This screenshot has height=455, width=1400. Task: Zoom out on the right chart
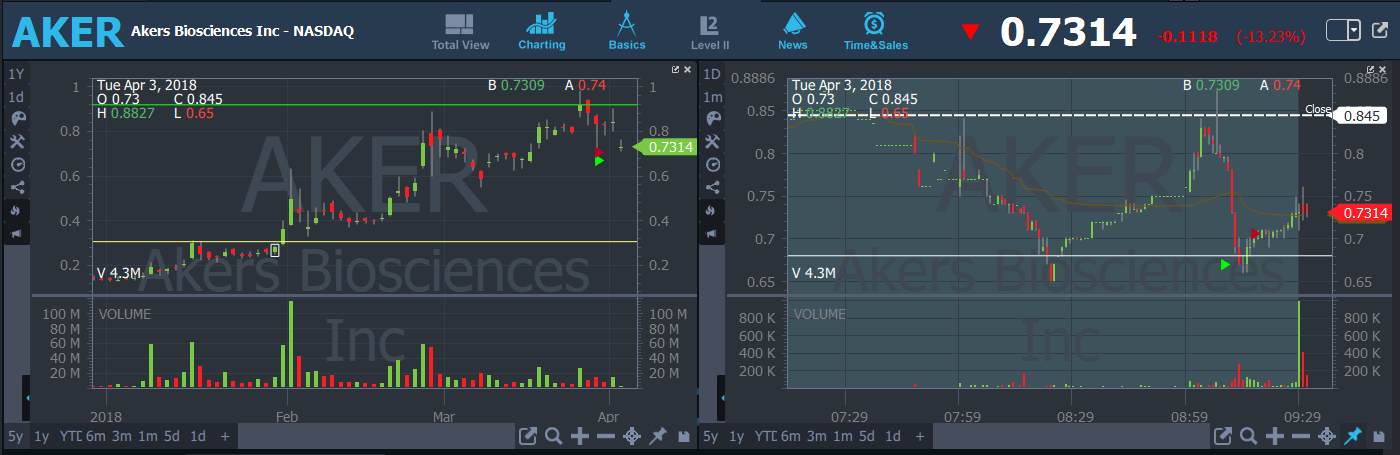(x=1300, y=436)
